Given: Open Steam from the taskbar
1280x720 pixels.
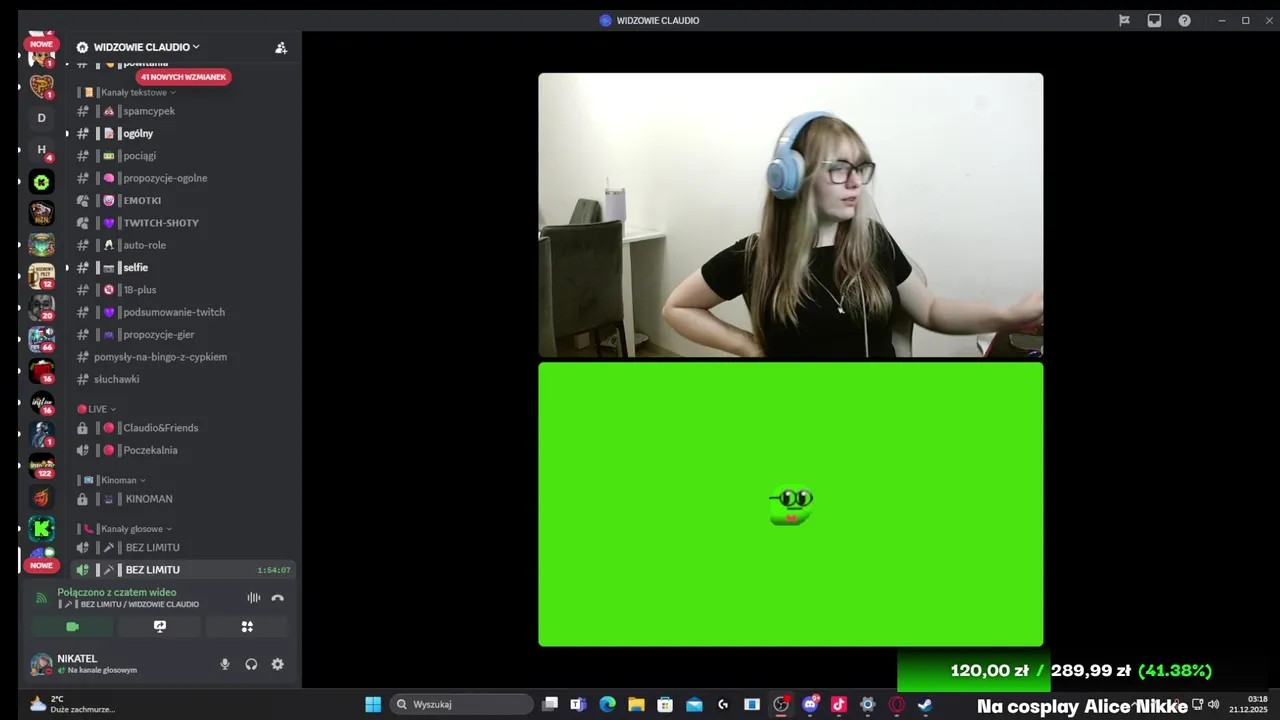Looking at the screenshot, I should (x=925, y=704).
